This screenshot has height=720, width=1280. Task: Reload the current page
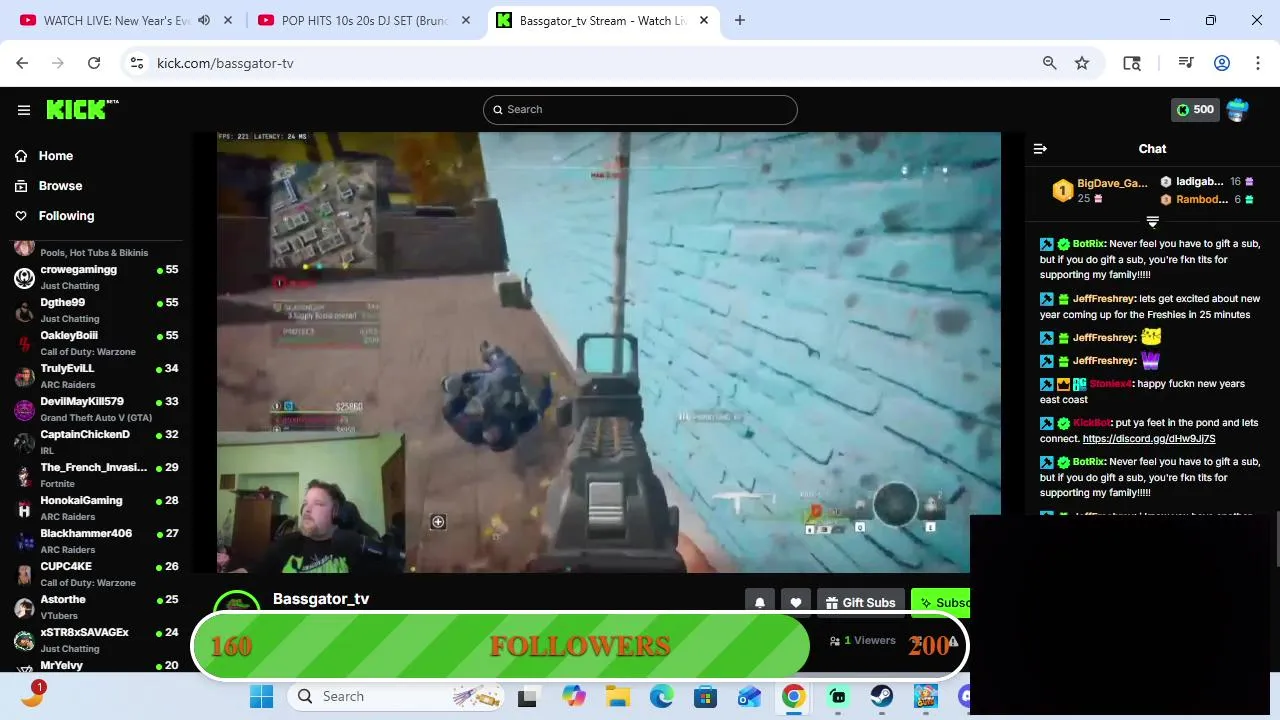[94, 63]
